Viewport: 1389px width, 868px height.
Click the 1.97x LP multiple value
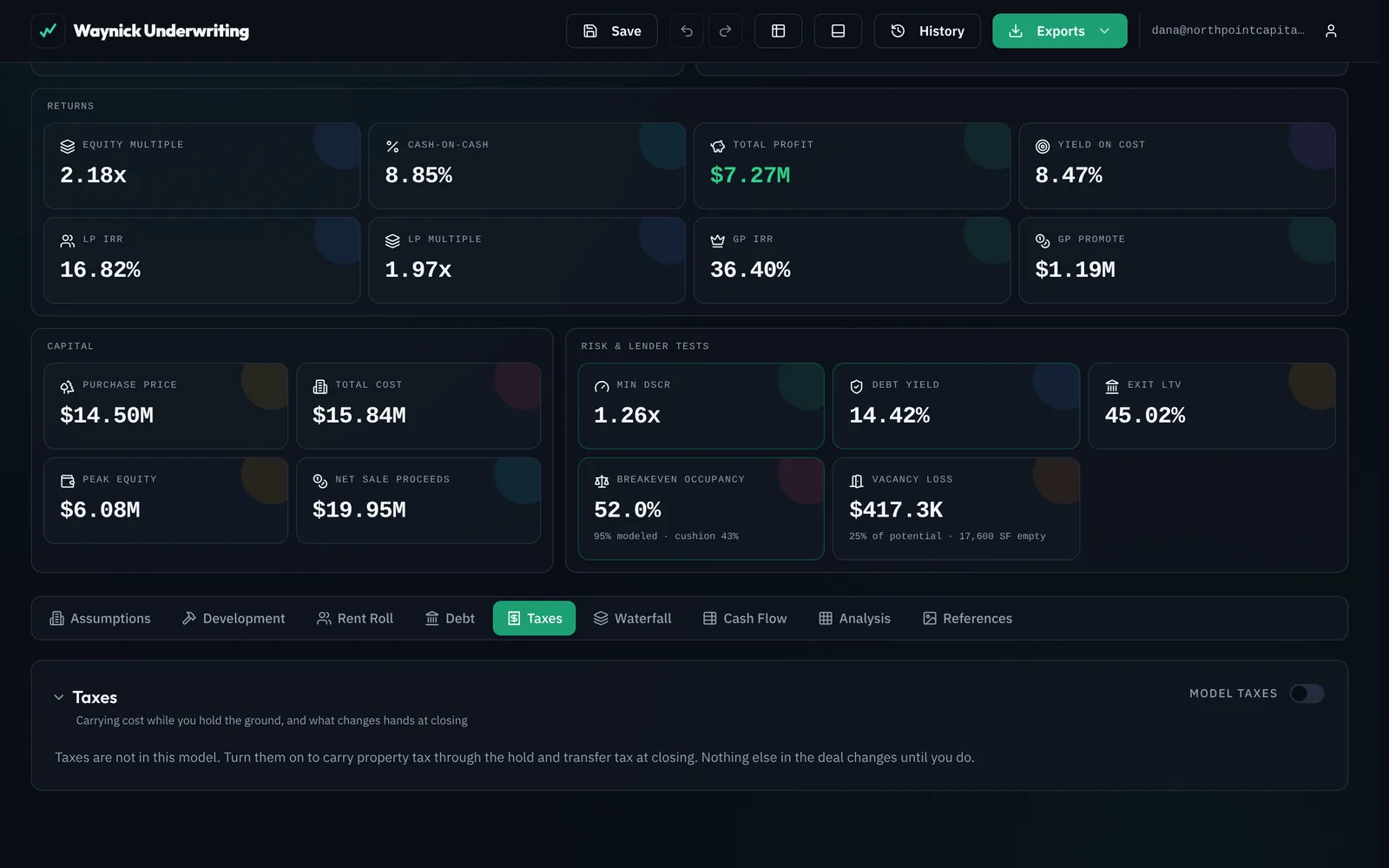click(418, 270)
